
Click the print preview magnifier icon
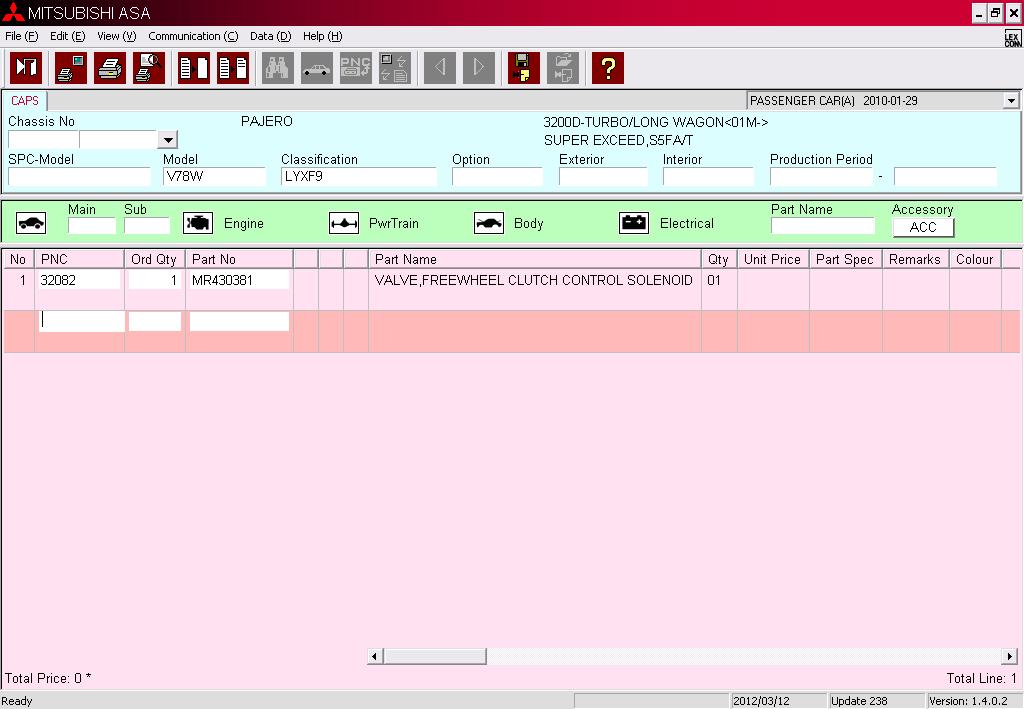pos(148,68)
